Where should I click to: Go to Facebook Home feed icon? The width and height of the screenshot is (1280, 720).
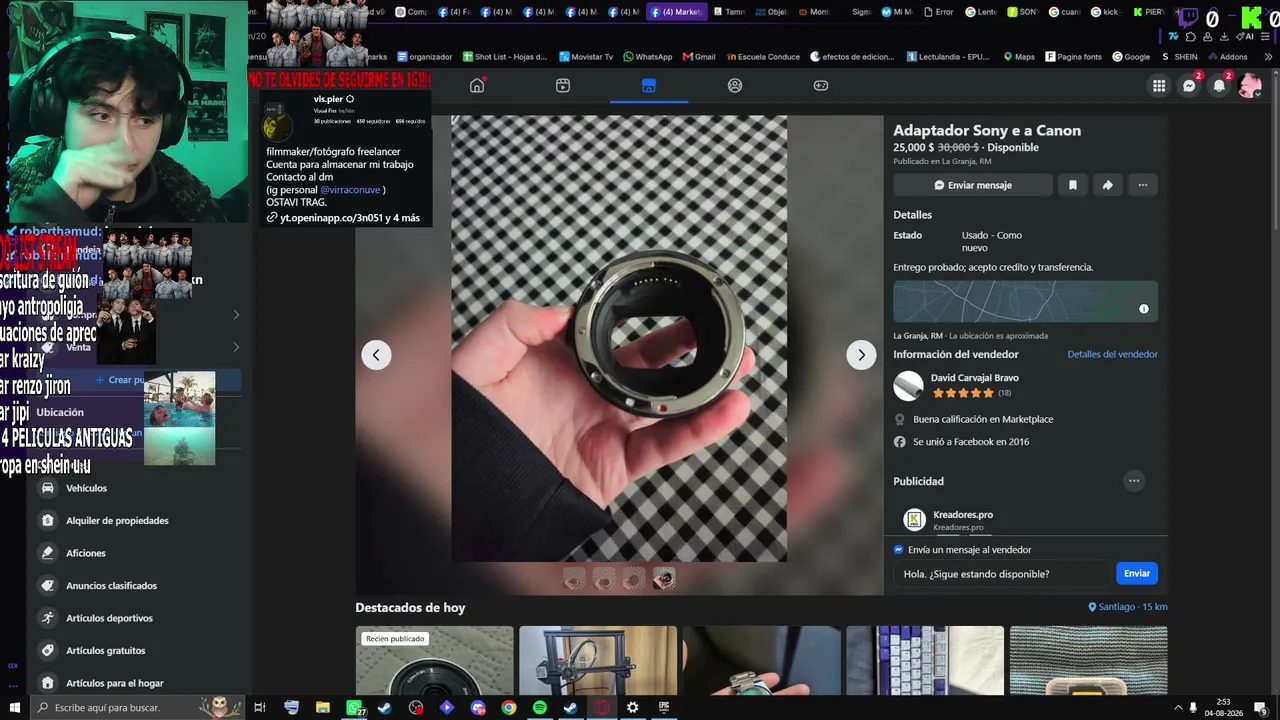coord(477,86)
